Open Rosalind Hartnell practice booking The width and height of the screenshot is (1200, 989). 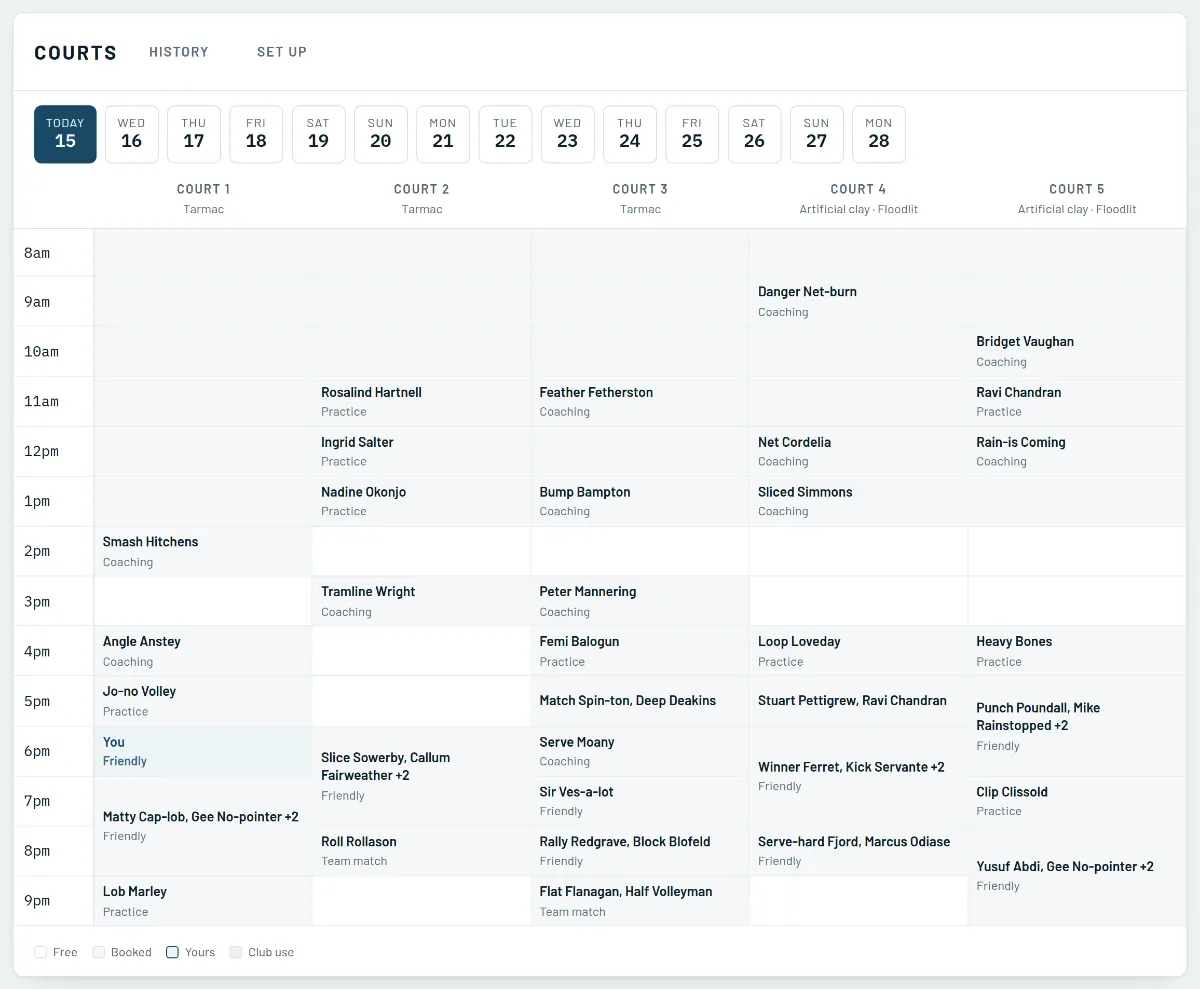click(x=421, y=401)
